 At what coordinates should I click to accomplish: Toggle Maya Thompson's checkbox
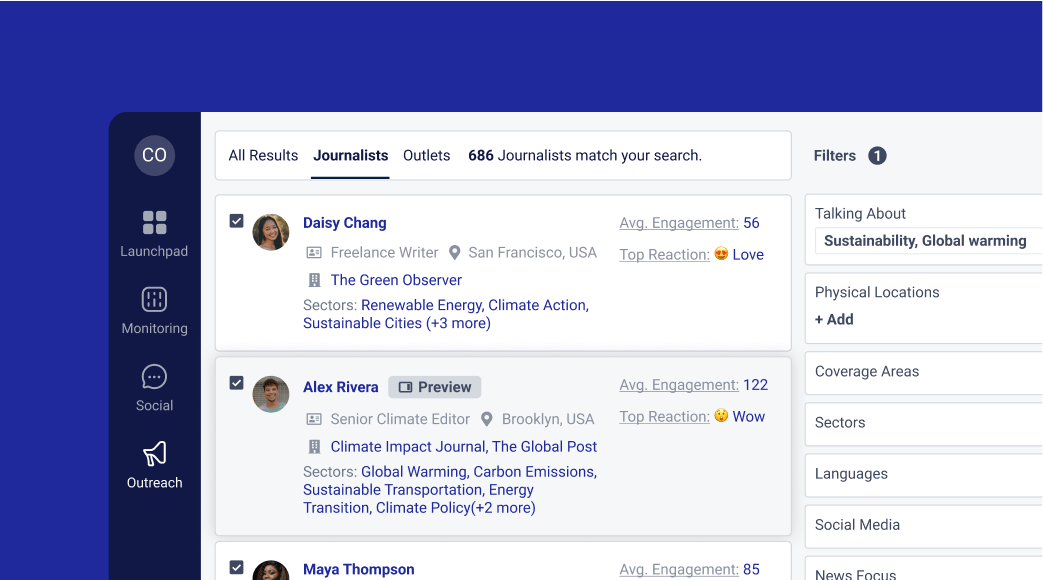[x=237, y=567]
